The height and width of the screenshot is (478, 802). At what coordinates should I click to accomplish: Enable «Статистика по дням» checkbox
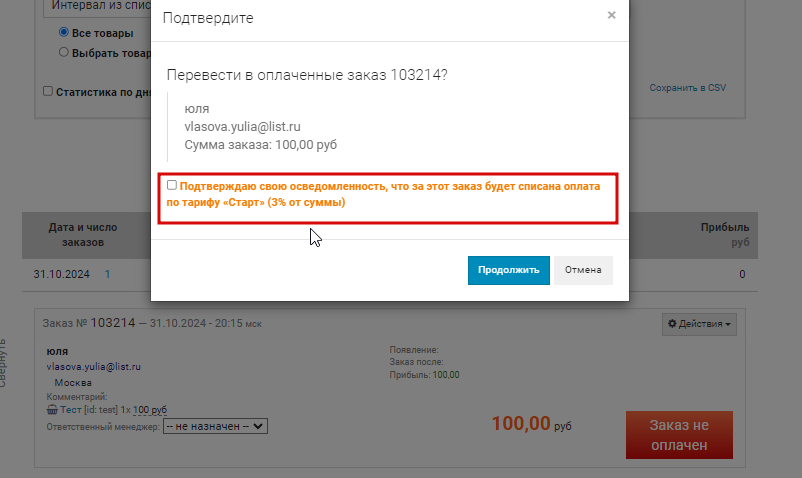pos(48,91)
